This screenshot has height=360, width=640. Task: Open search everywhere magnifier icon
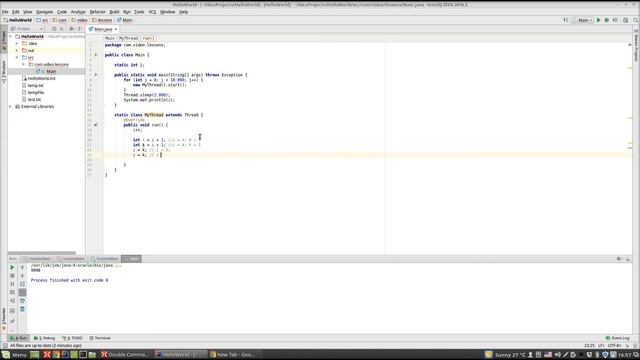[x=636, y=20]
